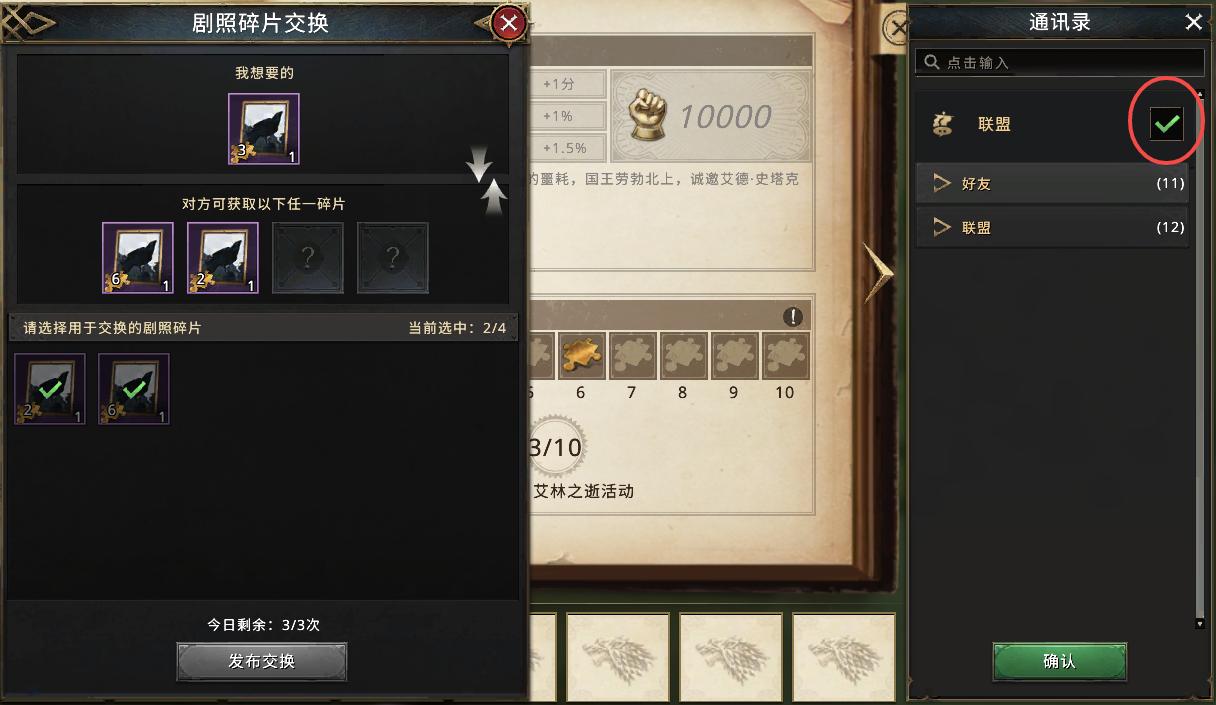Viewport: 1216px width, 705px height.
Task: Deselect the checked fragment 2 for exchange
Action: [50, 389]
